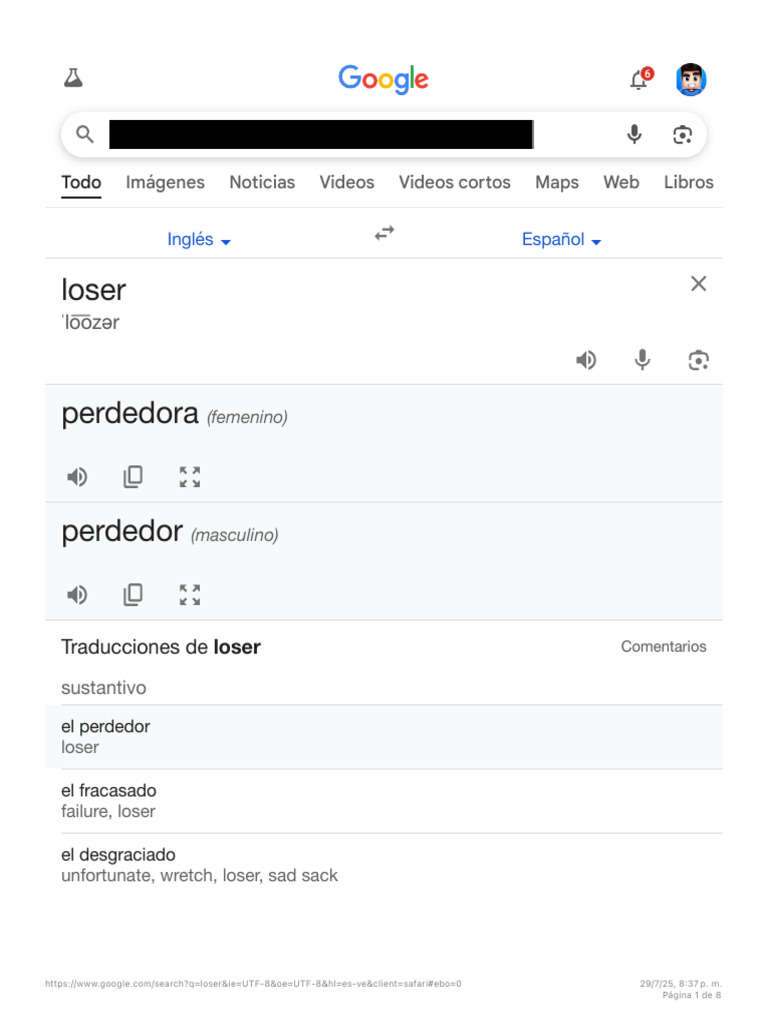Switch to the Noticias tab
The width and height of the screenshot is (768, 1024).
(x=262, y=182)
